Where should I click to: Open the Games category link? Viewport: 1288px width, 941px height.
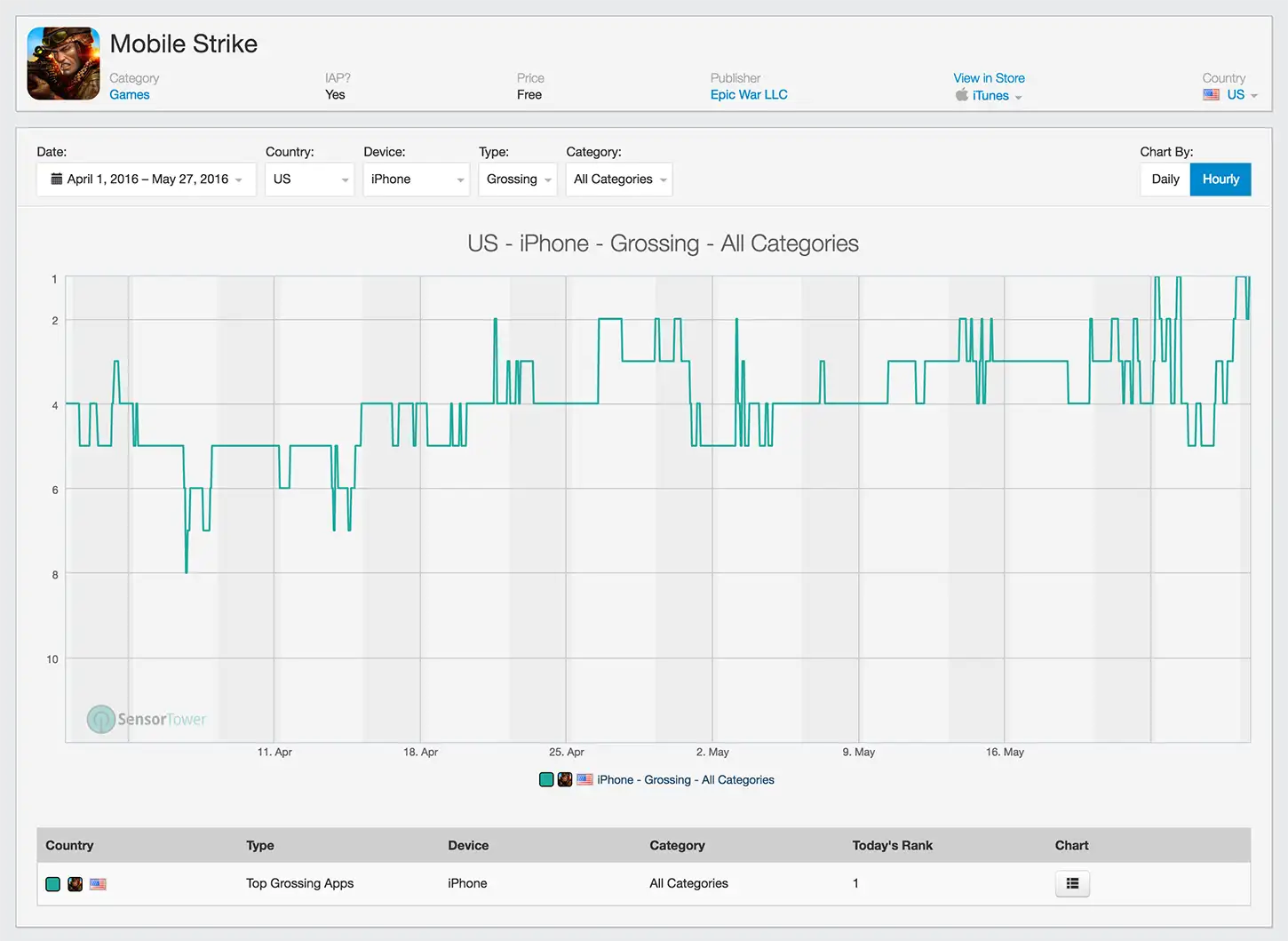[130, 95]
